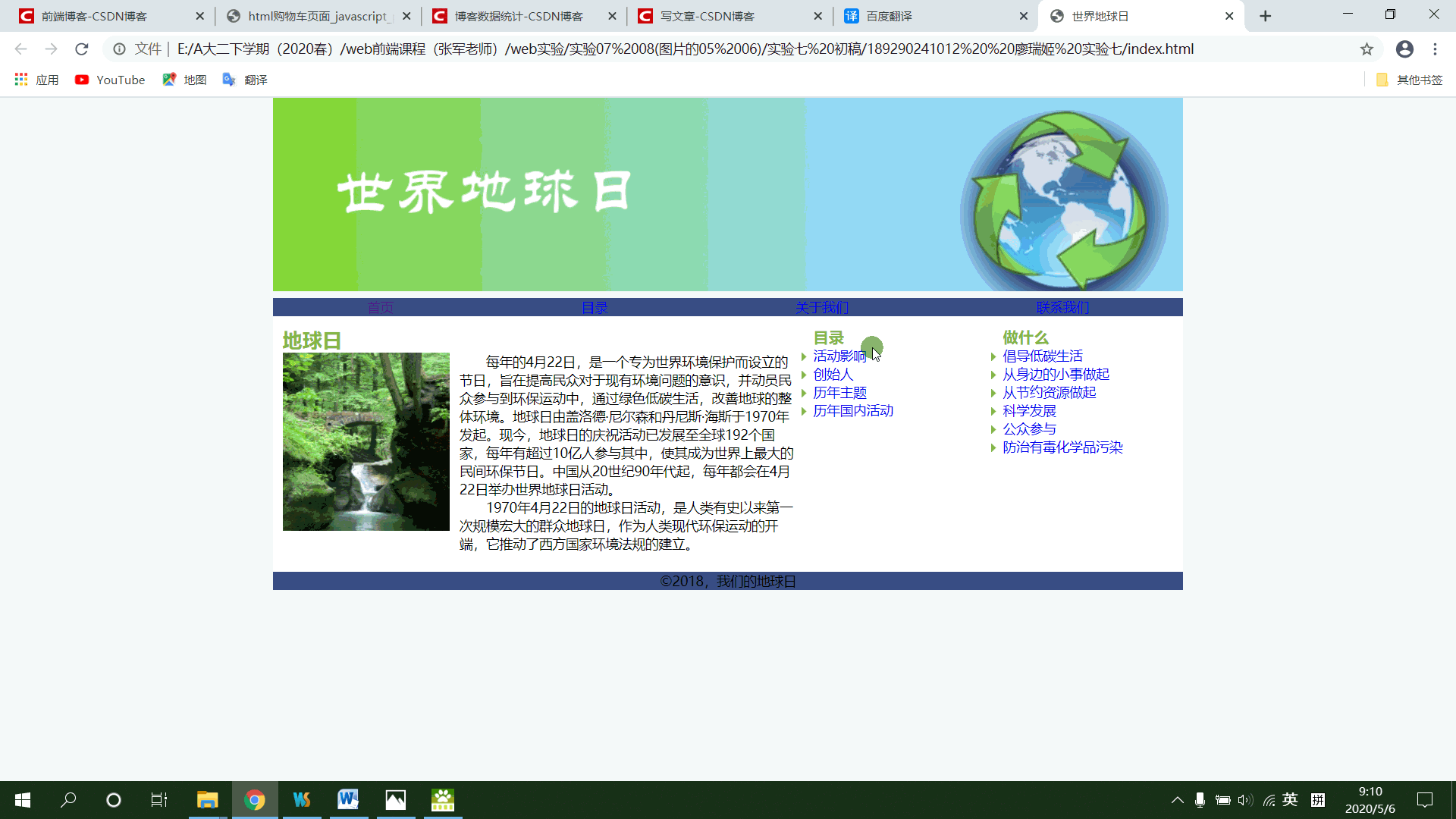Bookmark this page with star icon
The image size is (1456, 819).
[1367, 49]
